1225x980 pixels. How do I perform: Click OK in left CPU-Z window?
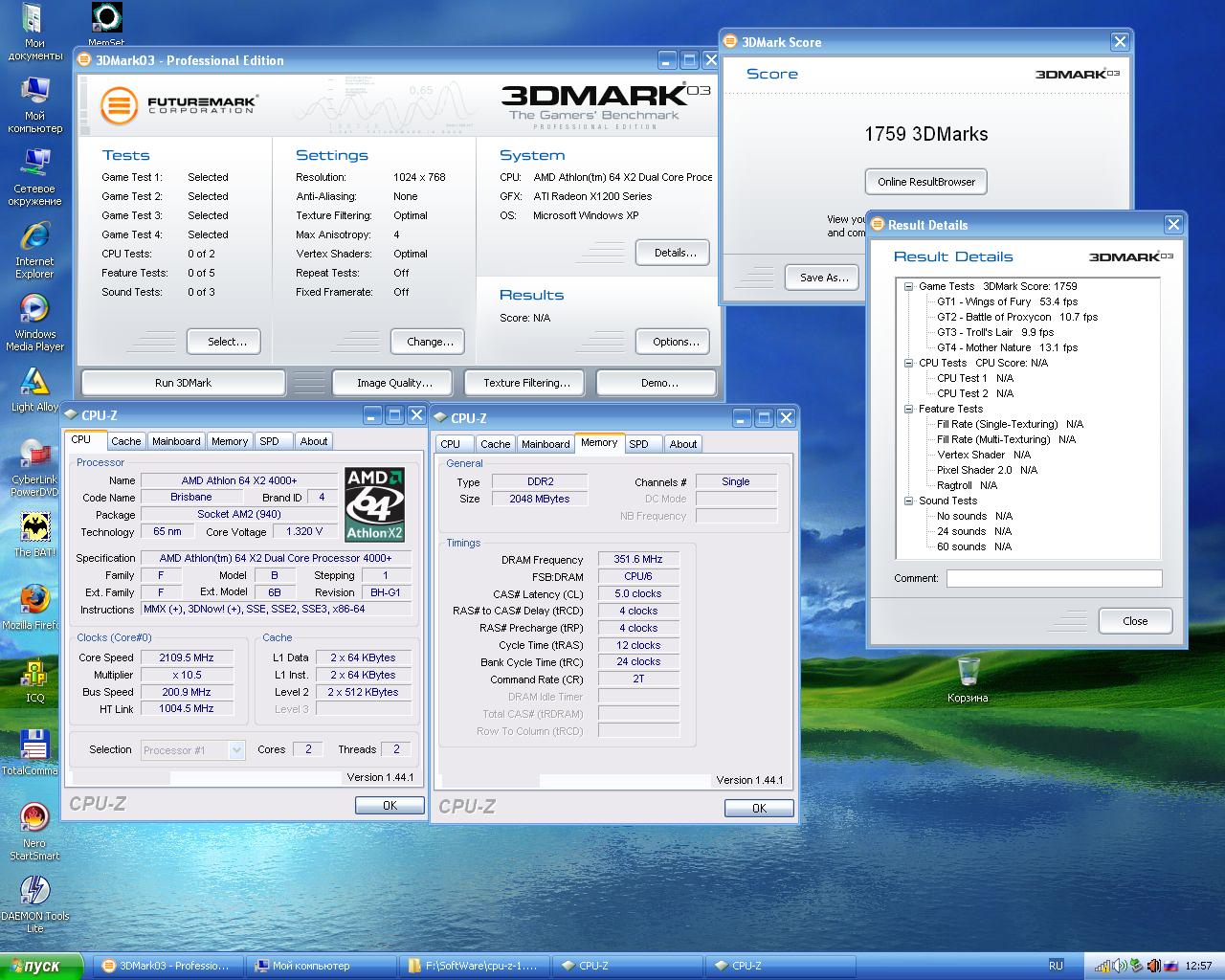click(390, 806)
